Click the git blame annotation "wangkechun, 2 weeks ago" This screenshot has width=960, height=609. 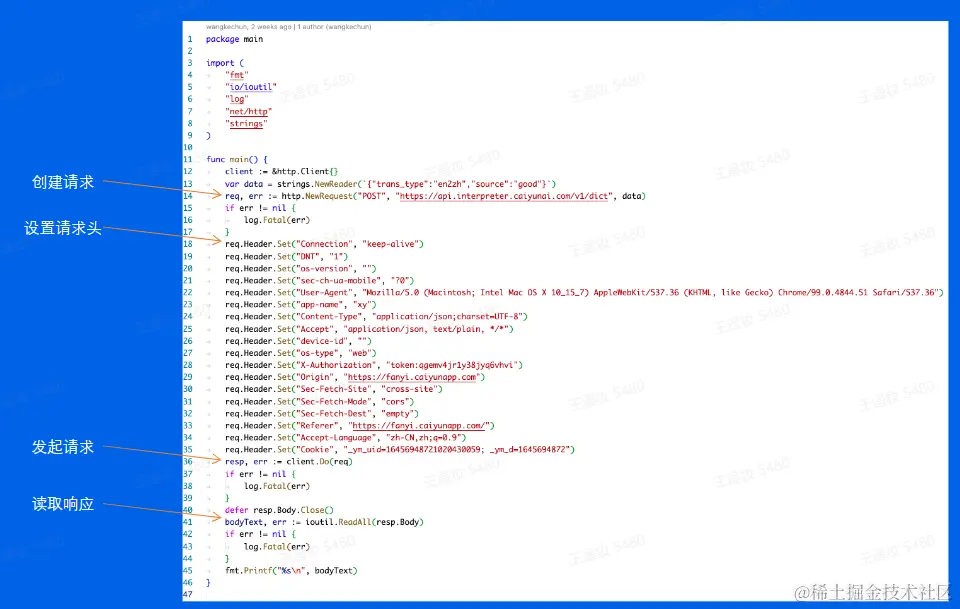pos(249,27)
